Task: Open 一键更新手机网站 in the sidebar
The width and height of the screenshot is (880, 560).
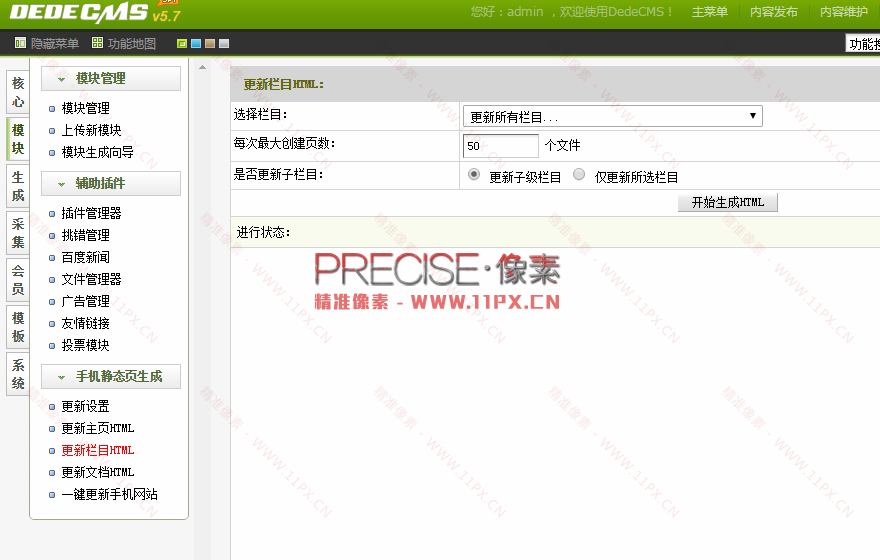Action: tap(109, 494)
